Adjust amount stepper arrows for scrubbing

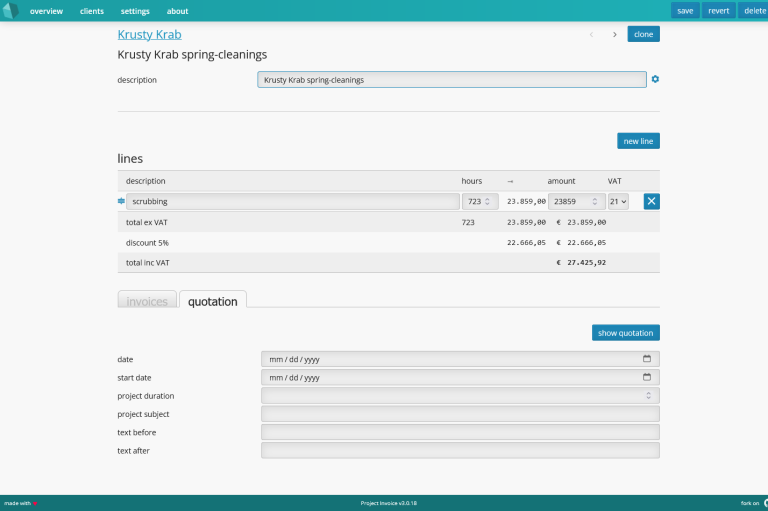[595, 201]
